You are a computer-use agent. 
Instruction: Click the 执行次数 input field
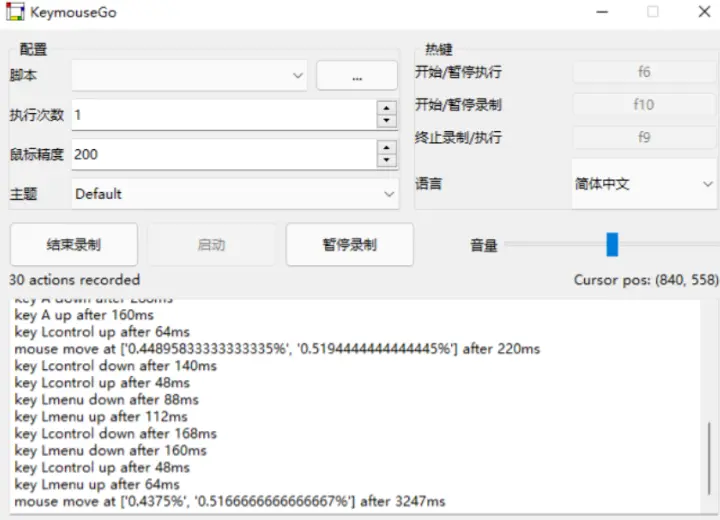coord(224,115)
